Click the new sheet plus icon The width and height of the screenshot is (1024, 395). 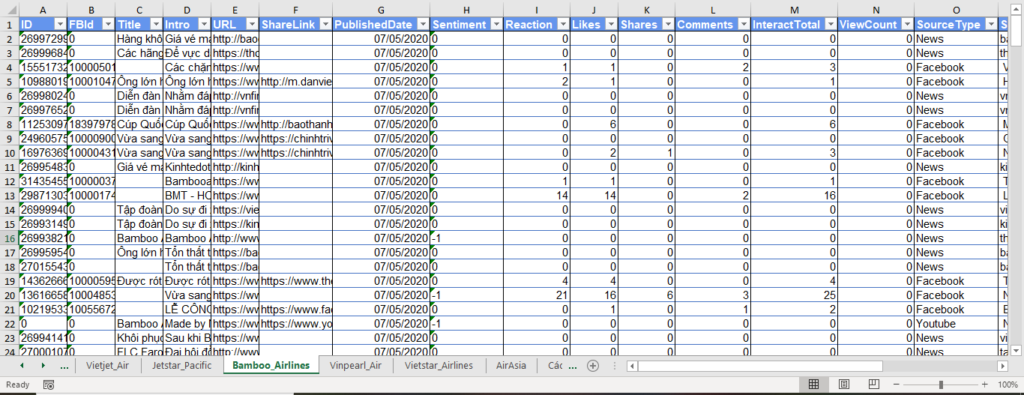pyautogui.click(x=593, y=366)
